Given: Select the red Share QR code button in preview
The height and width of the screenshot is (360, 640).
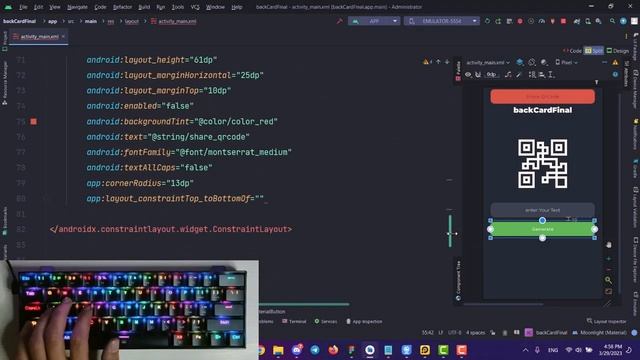Looking at the screenshot, I should [542, 97].
